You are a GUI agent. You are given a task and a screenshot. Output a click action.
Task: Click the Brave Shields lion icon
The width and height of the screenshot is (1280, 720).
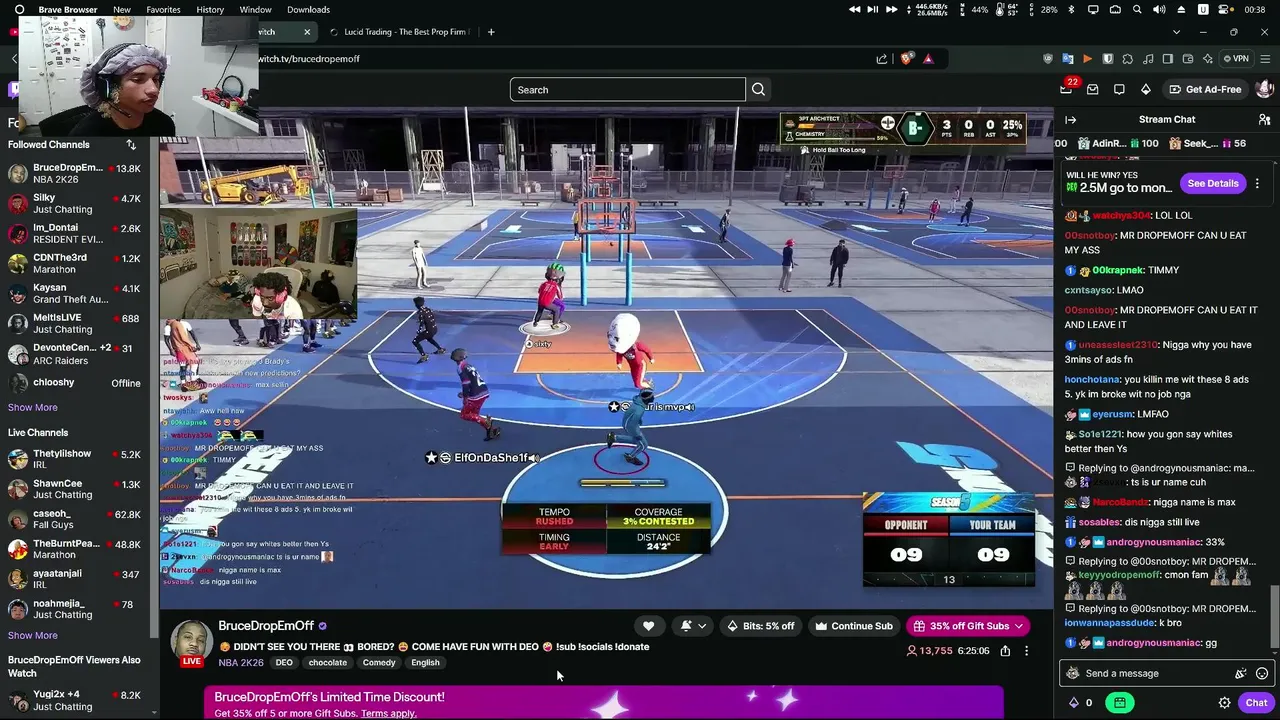[x=907, y=59]
